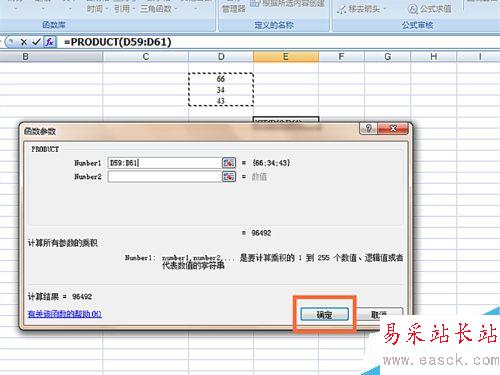Click the cell containing 66
Screen dimensions: 500x375
coord(221,79)
